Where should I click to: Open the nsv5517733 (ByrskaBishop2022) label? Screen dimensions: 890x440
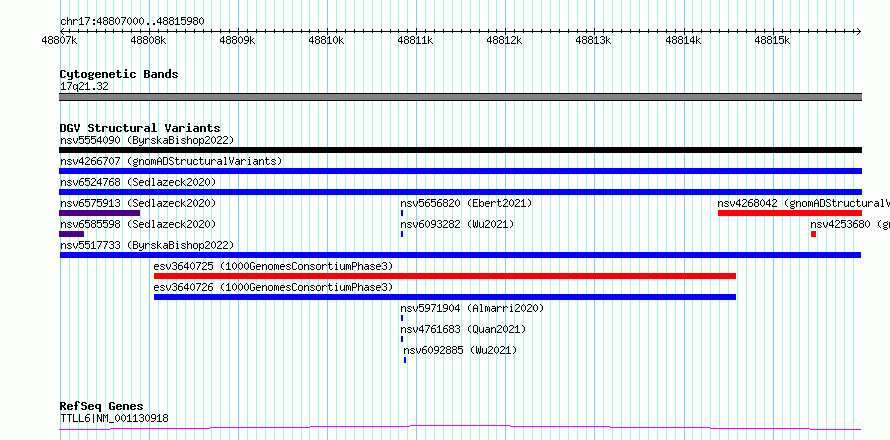pyautogui.click(x=147, y=245)
